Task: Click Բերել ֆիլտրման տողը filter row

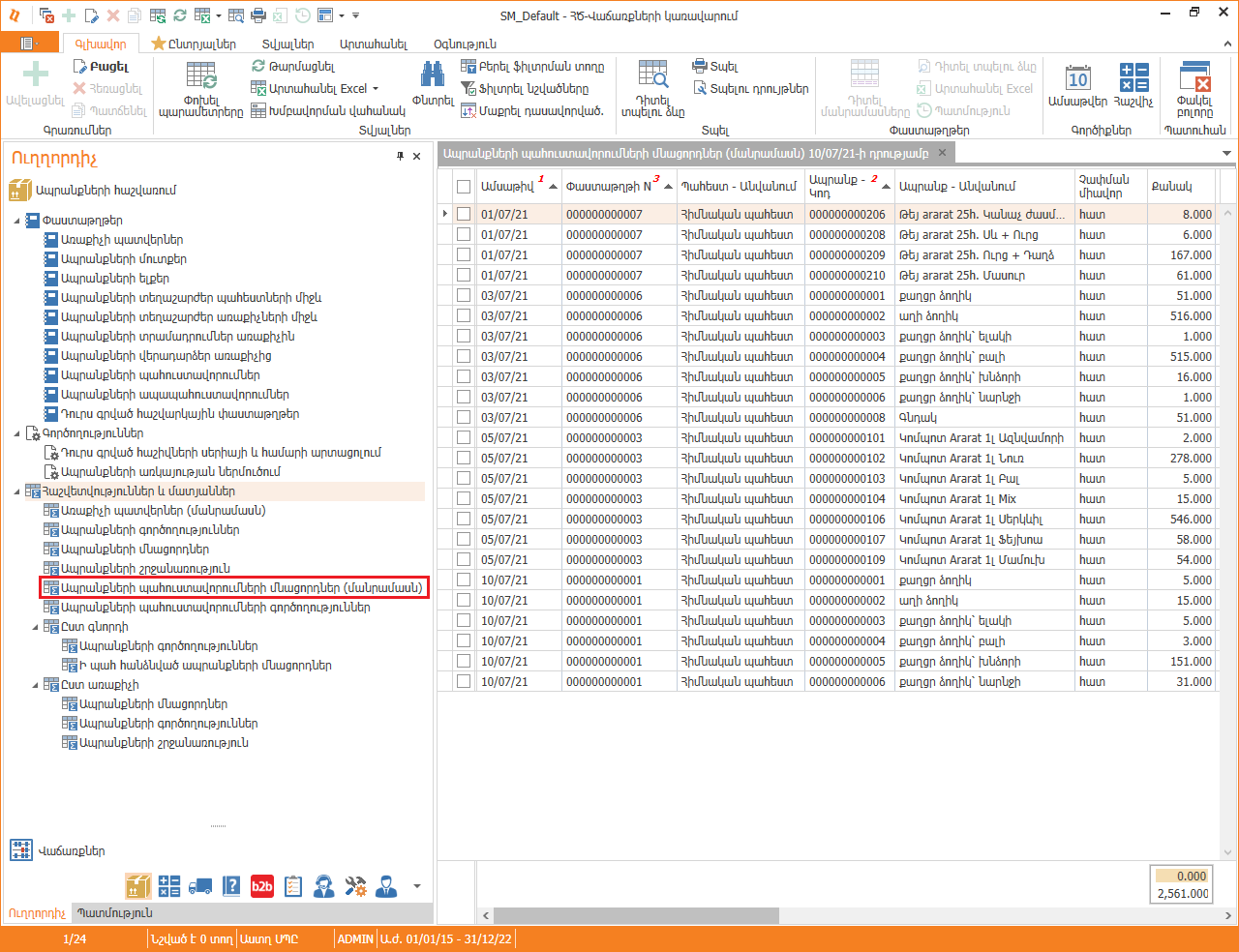Action: pos(532,67)
